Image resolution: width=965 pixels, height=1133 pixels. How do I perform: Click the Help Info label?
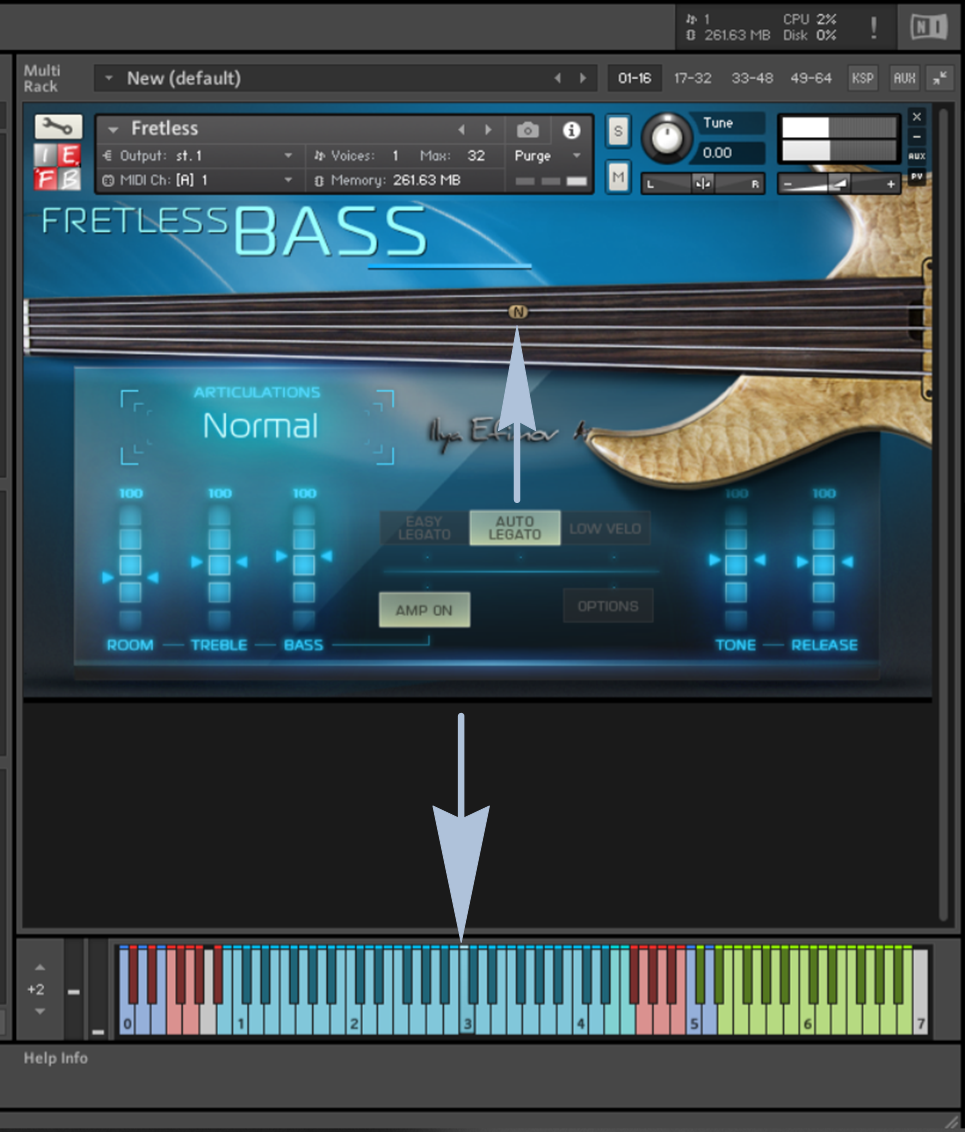click(56, 1058)
